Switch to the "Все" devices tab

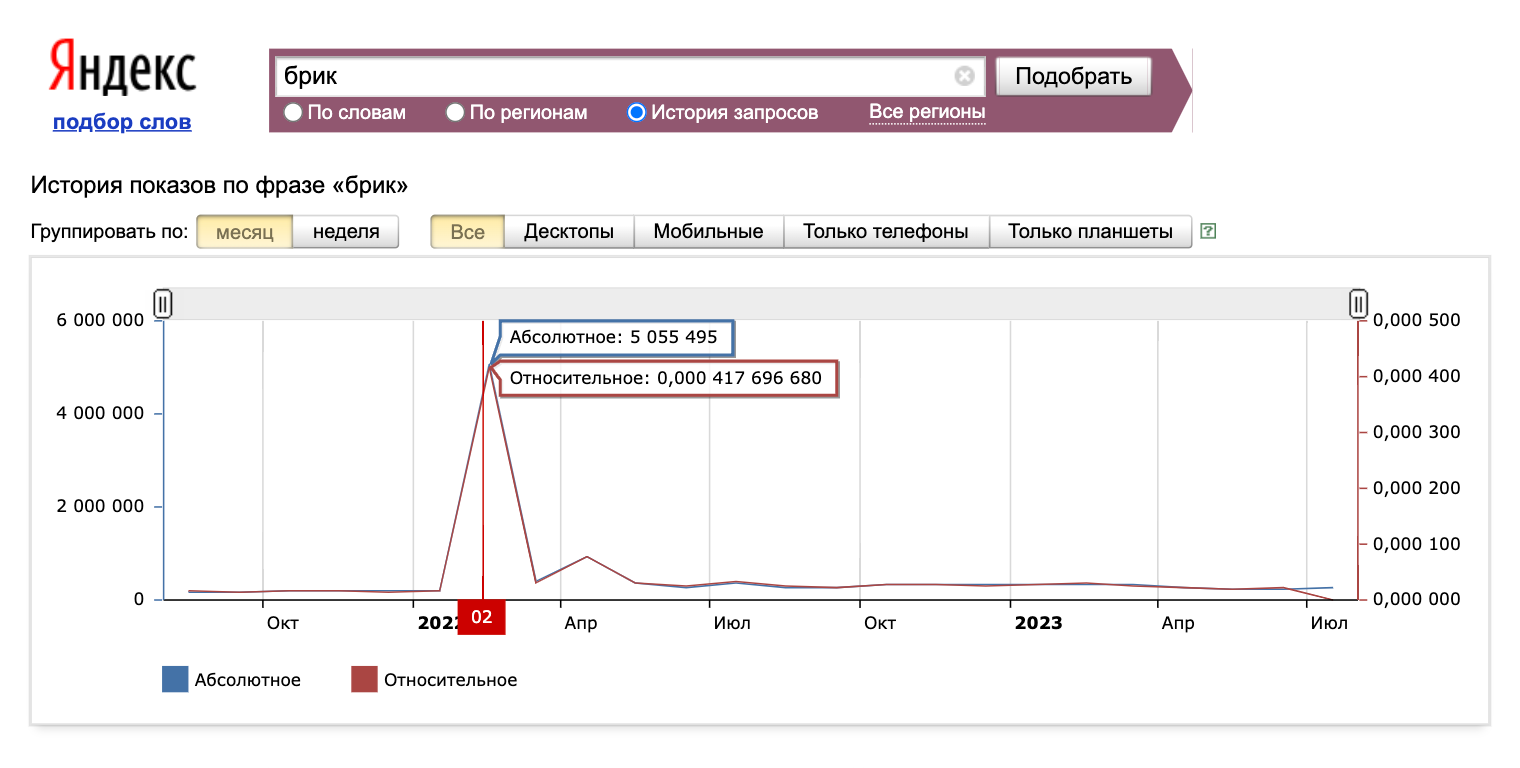click(x=467, y=232)
